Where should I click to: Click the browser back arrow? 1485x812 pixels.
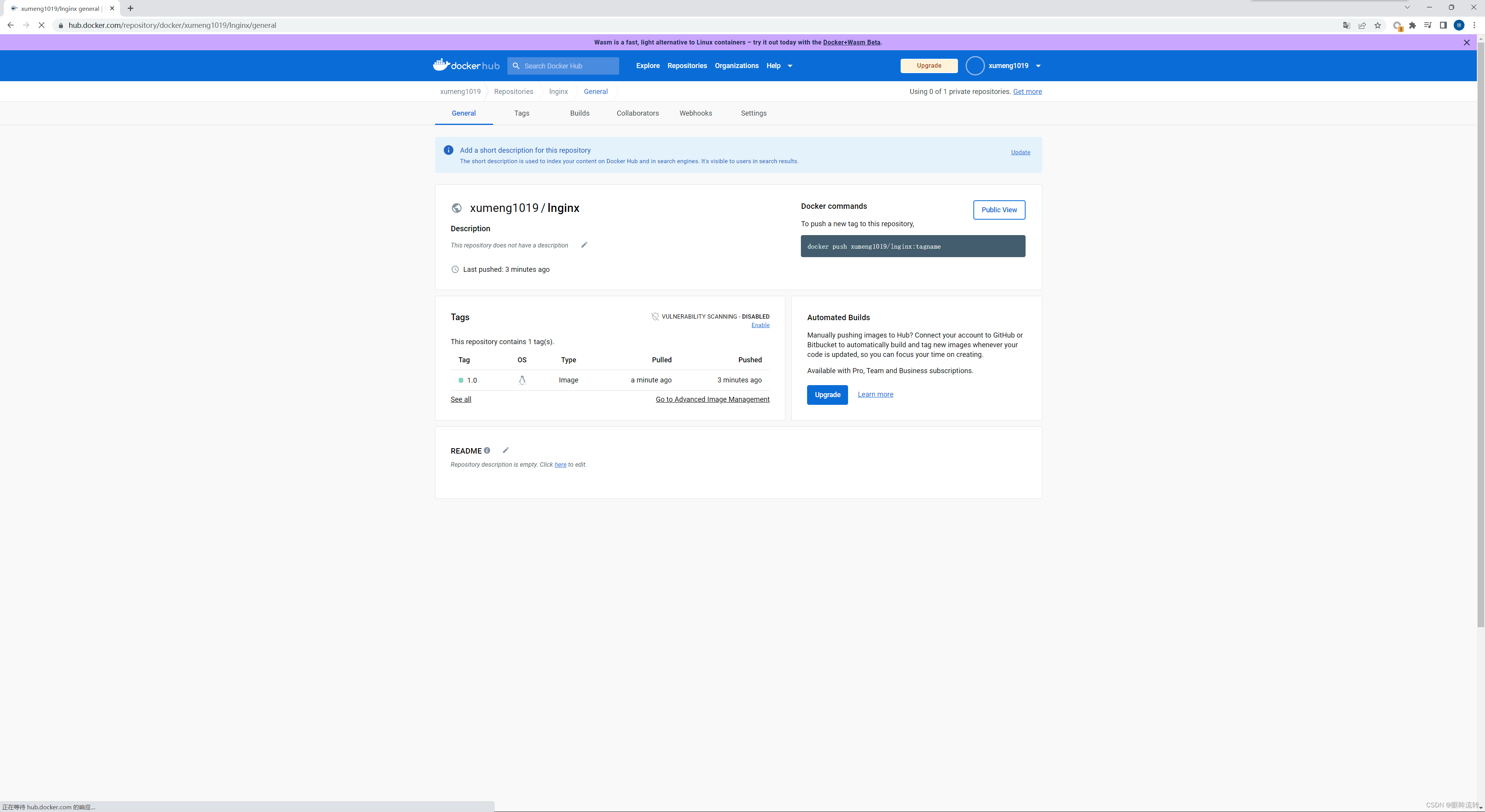tap(10, 26)
